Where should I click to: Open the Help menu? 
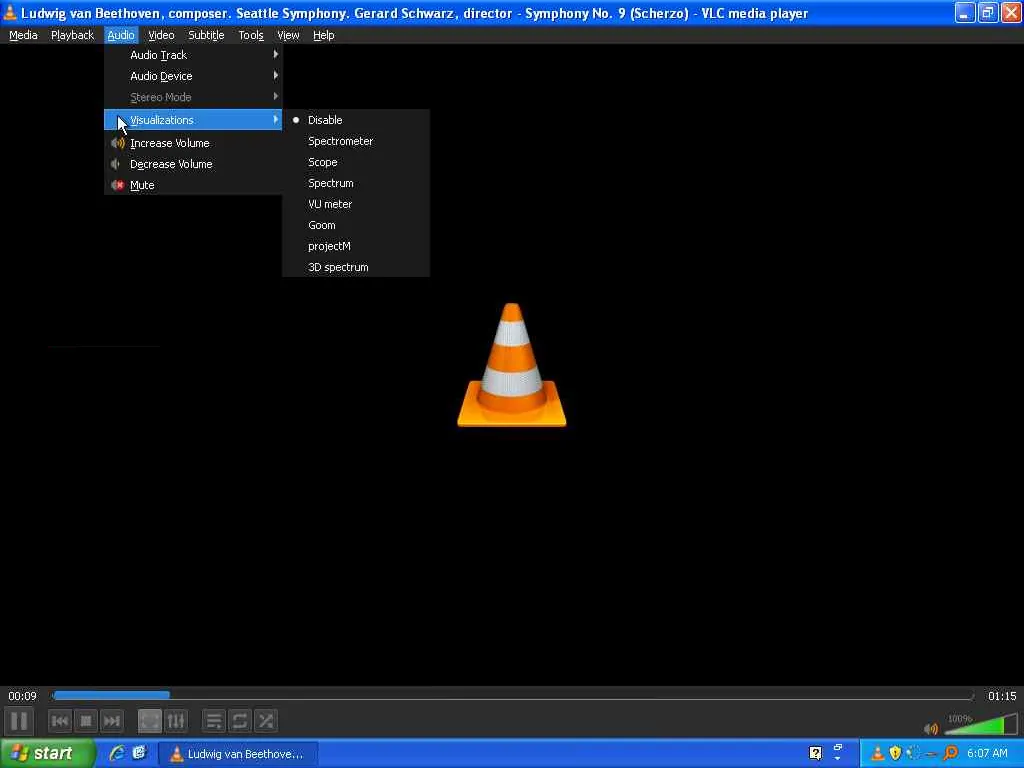323,35
